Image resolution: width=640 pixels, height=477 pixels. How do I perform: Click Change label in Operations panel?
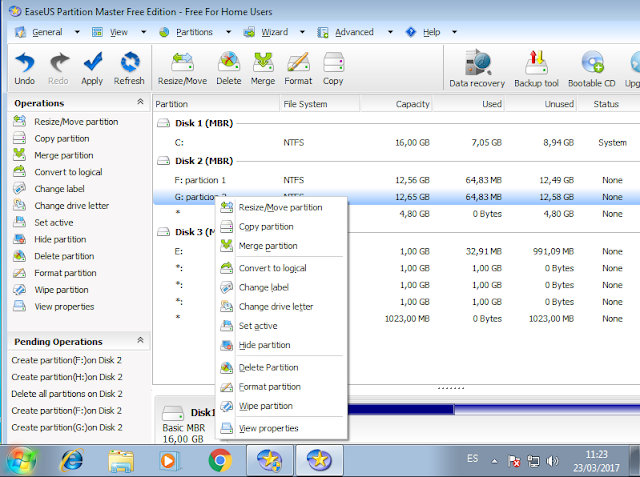pos(49,189)
